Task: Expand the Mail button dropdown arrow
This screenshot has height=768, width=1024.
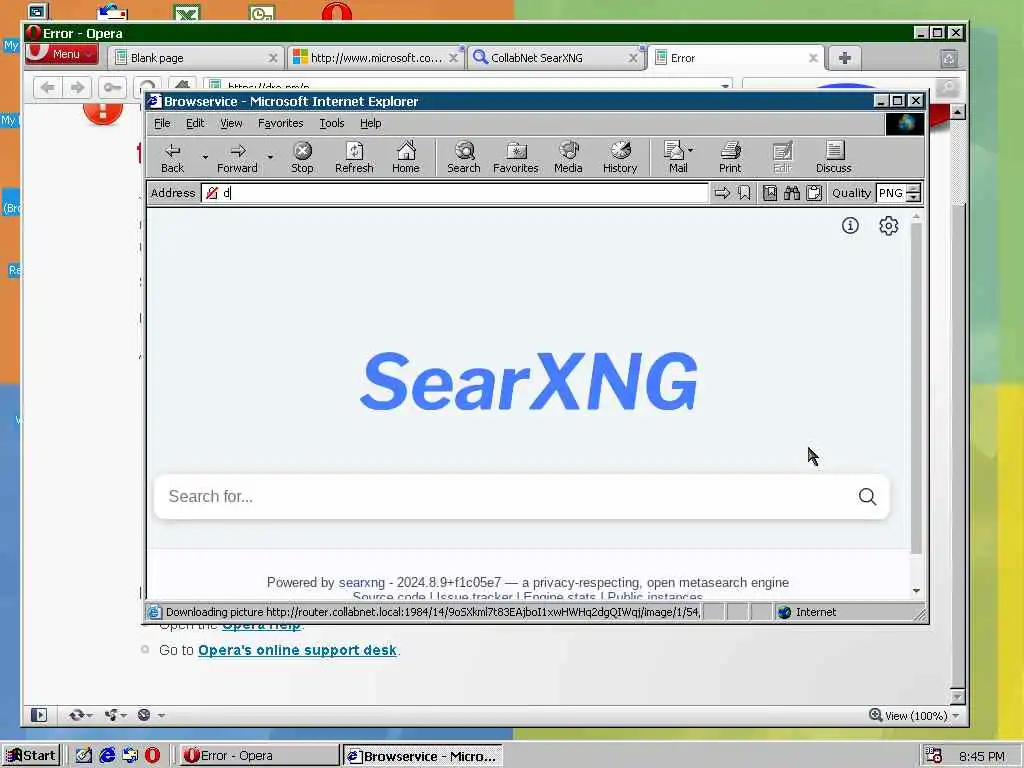Action: click(x=690, y=150)
